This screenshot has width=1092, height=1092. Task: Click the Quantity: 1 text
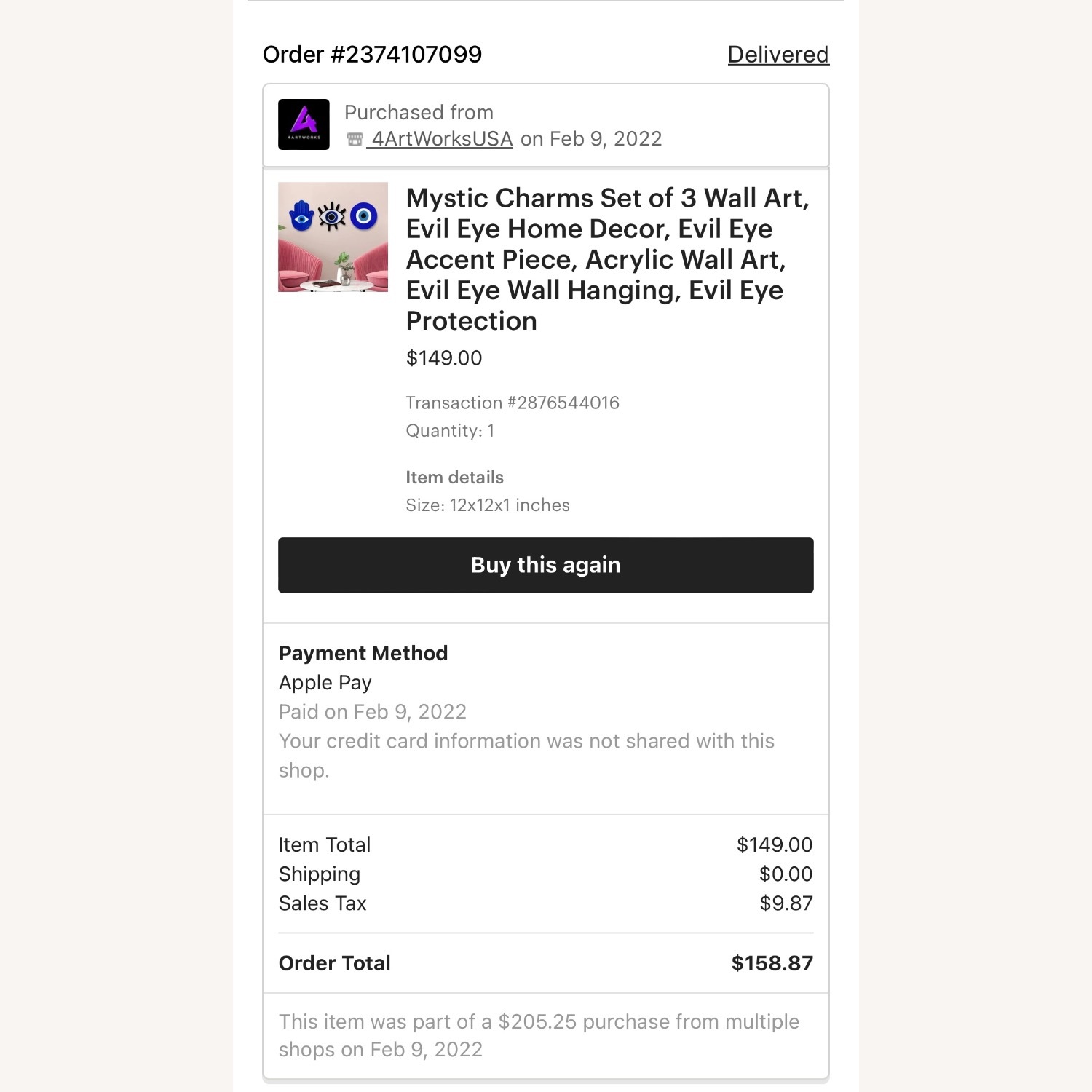(x=450, y=431)
